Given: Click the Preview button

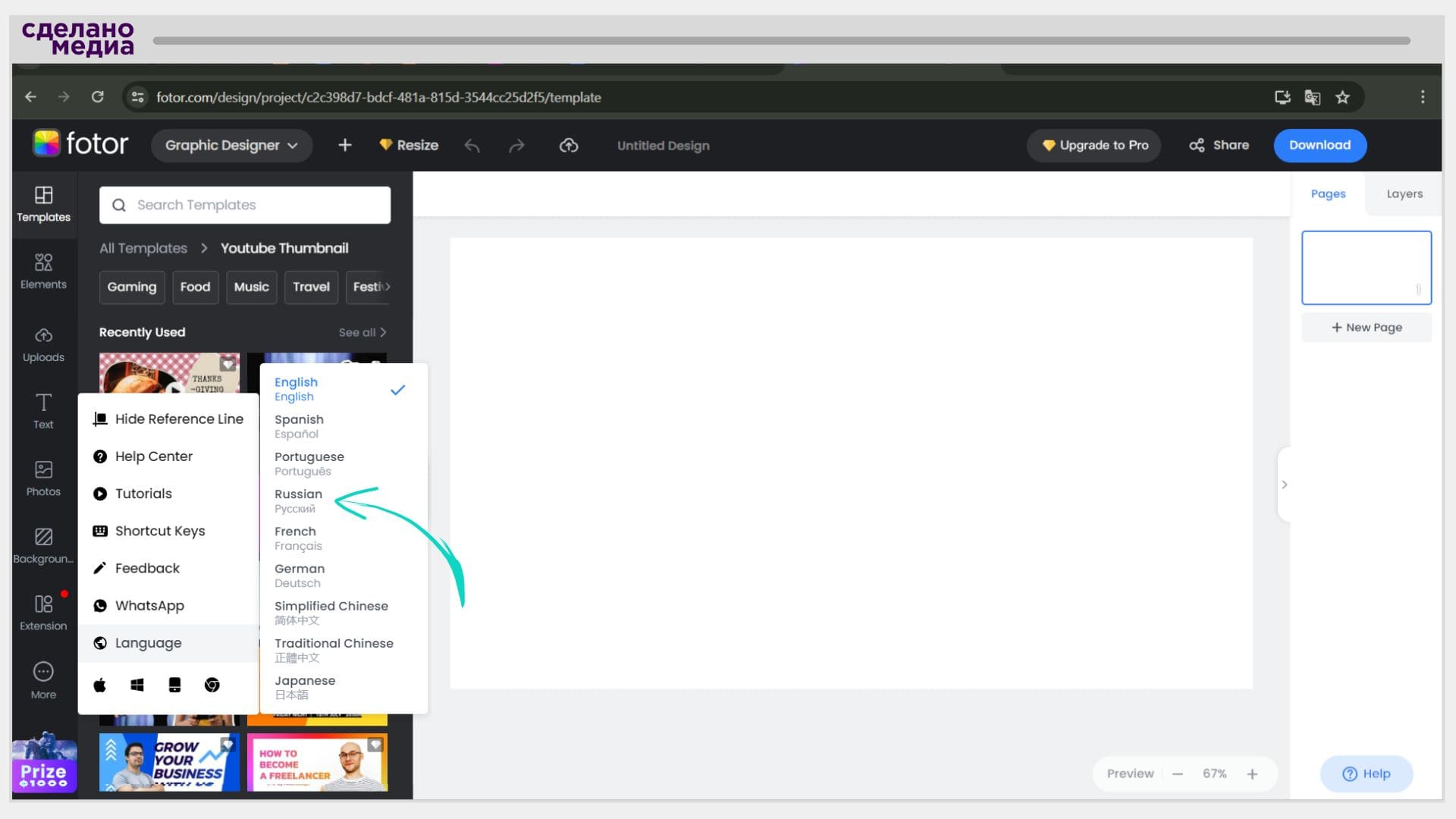Looking at the screenshot, I should [x=1130, y=773].
